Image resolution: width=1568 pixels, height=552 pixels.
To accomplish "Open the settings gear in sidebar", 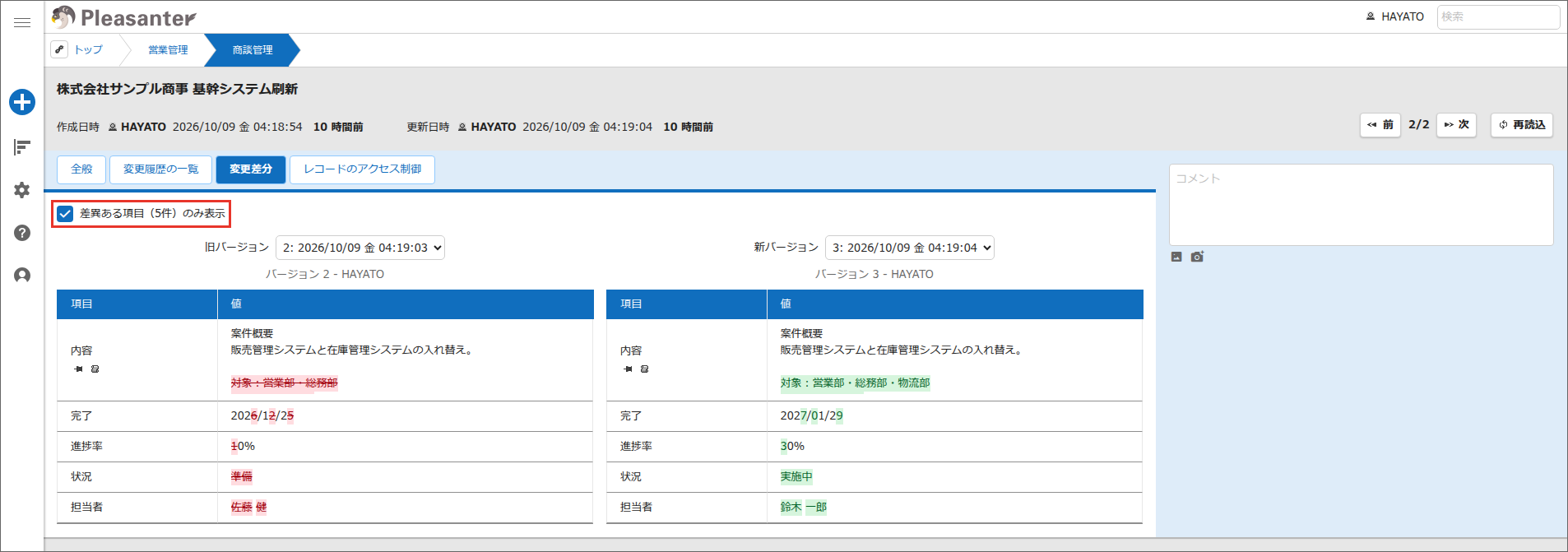I will [22, 190].
